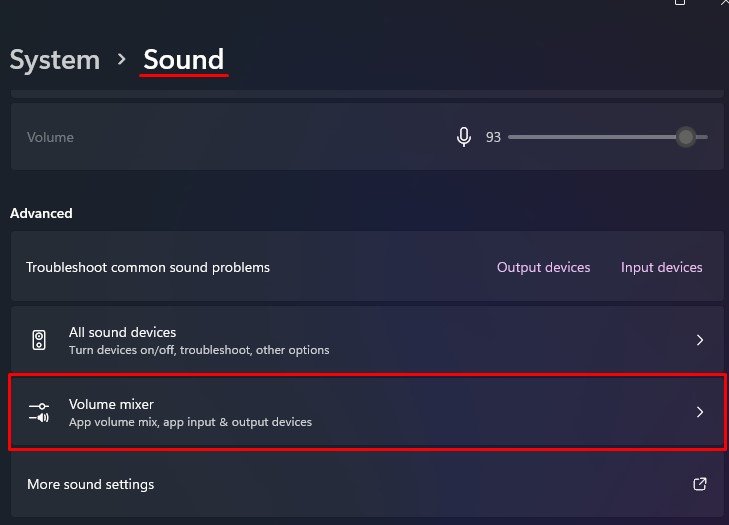
Task: Go back to System breadcrumb
Action: [55, 60]
